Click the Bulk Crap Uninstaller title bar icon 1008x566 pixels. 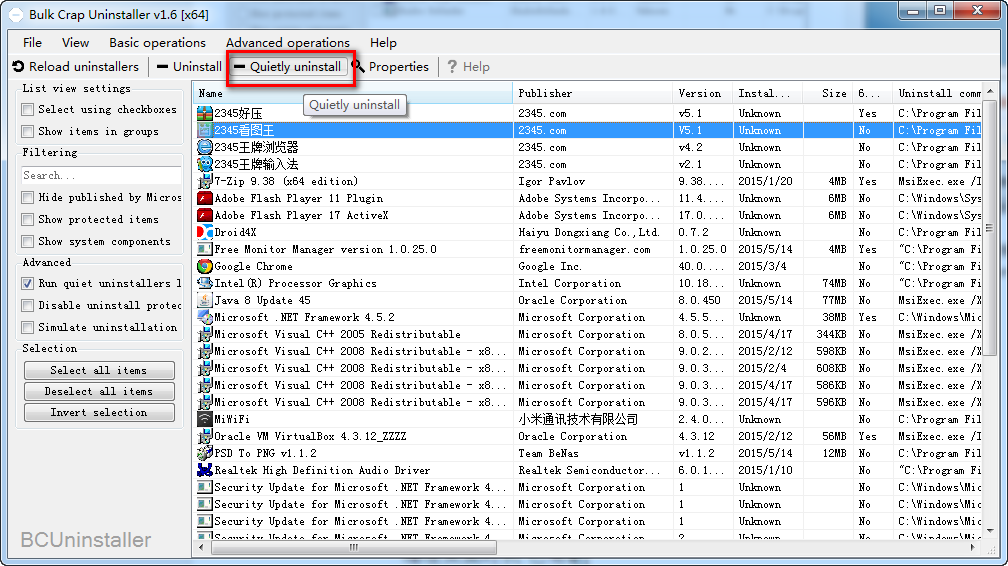pos(15,14)
